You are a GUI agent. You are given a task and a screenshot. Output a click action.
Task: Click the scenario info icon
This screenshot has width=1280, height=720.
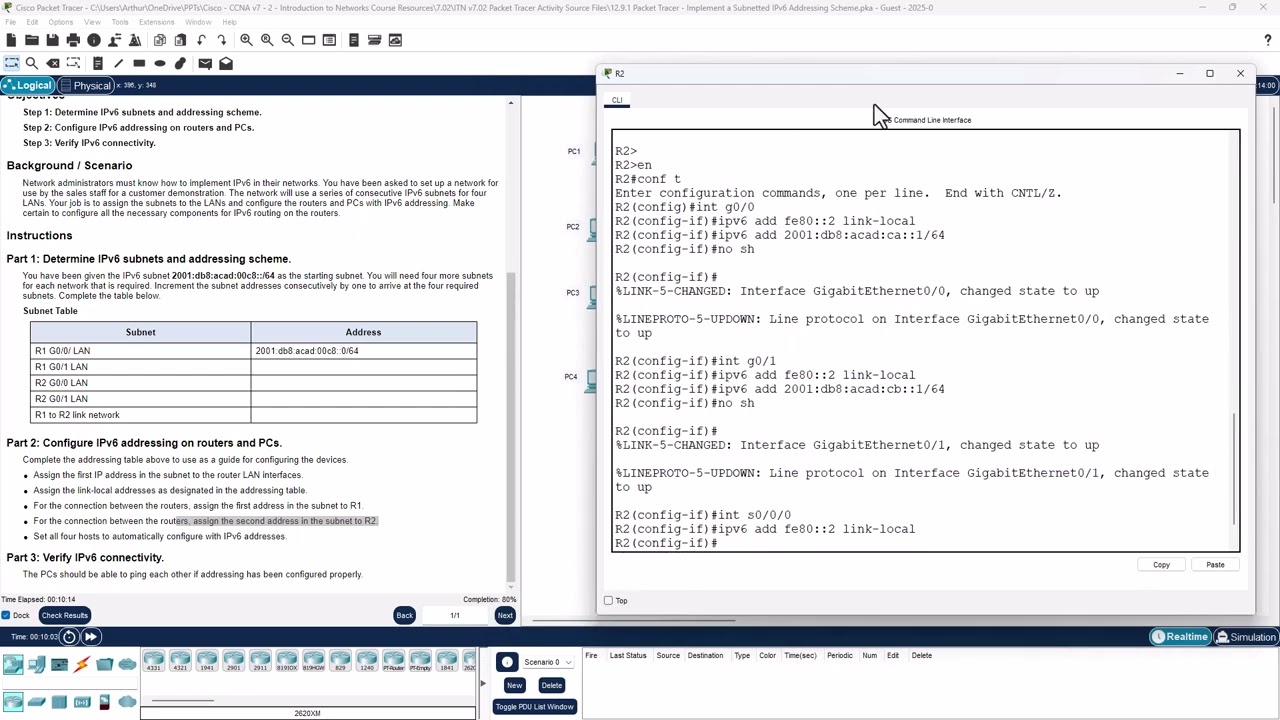pos(507,662)
